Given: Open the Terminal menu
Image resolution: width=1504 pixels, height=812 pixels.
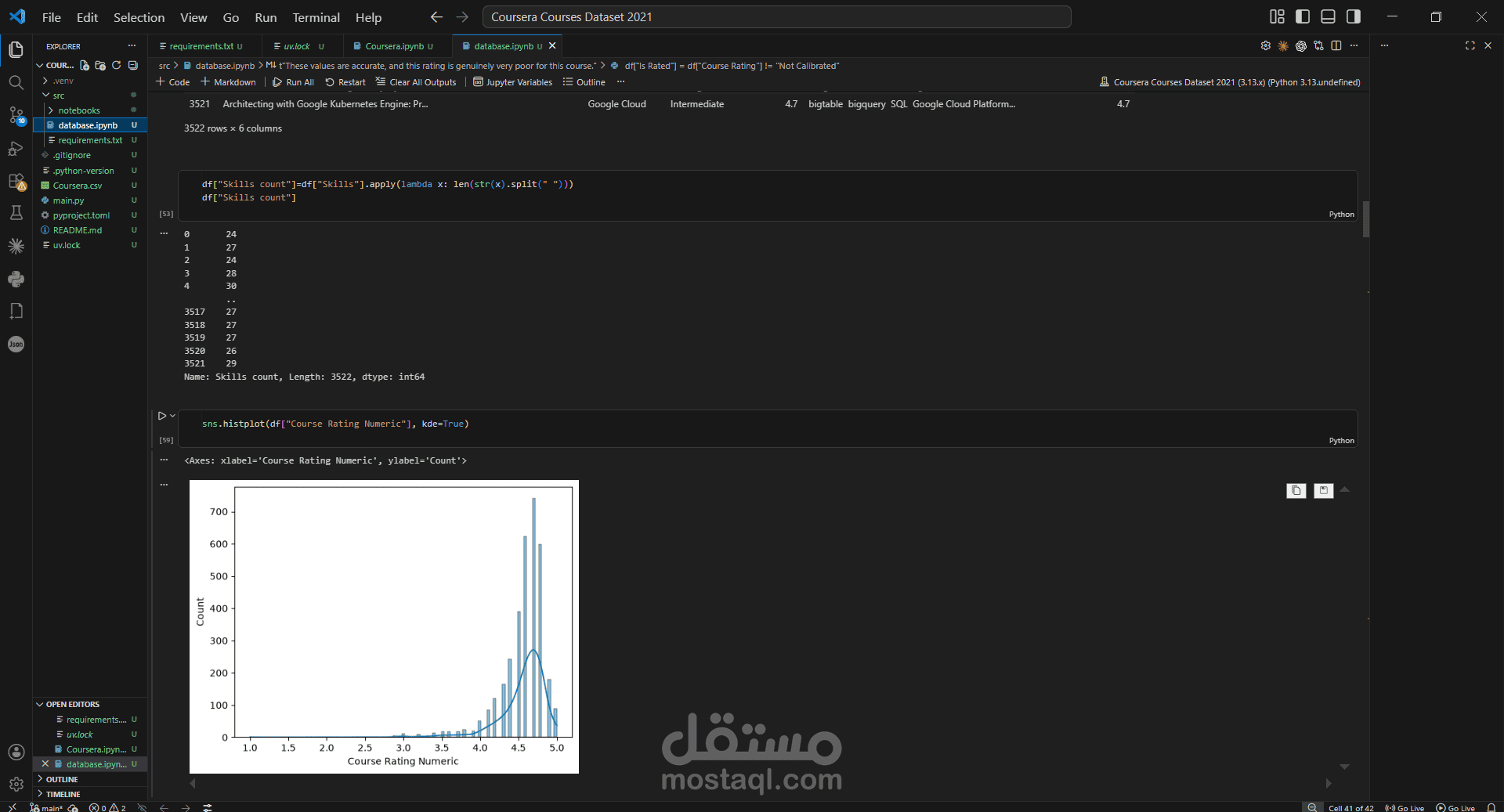Looking at the screenshot, I should pyautogui.click(x=316, y=17).
